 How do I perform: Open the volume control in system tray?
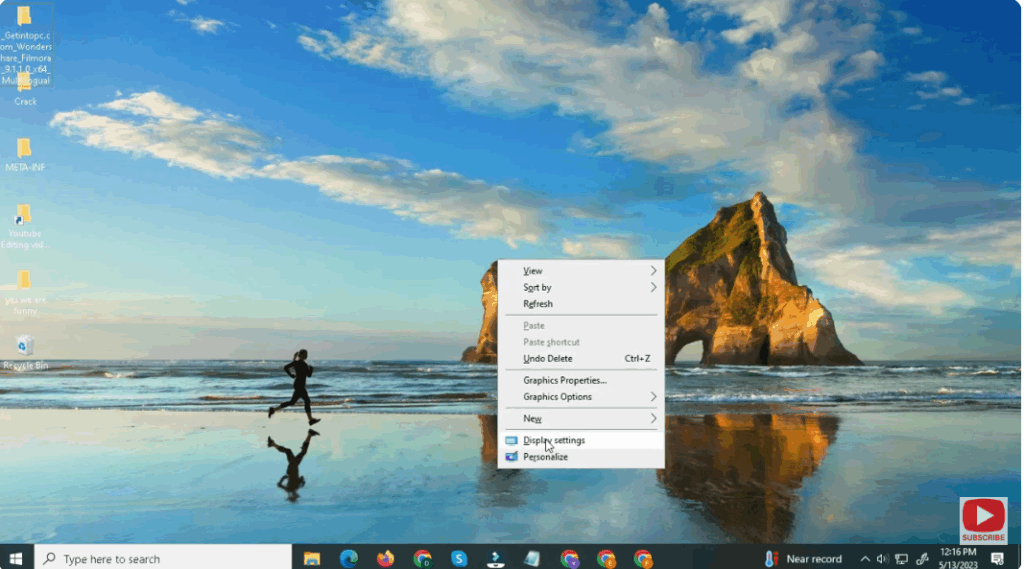click(x=882, y=559)
